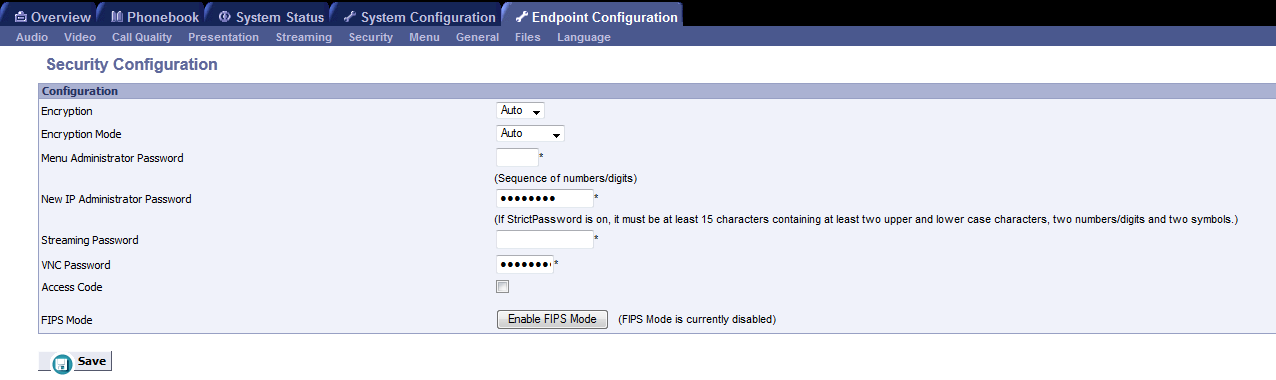Click the System Configuration wrench icon
This screenshot has width=1276, height=380.
point(349,17)
